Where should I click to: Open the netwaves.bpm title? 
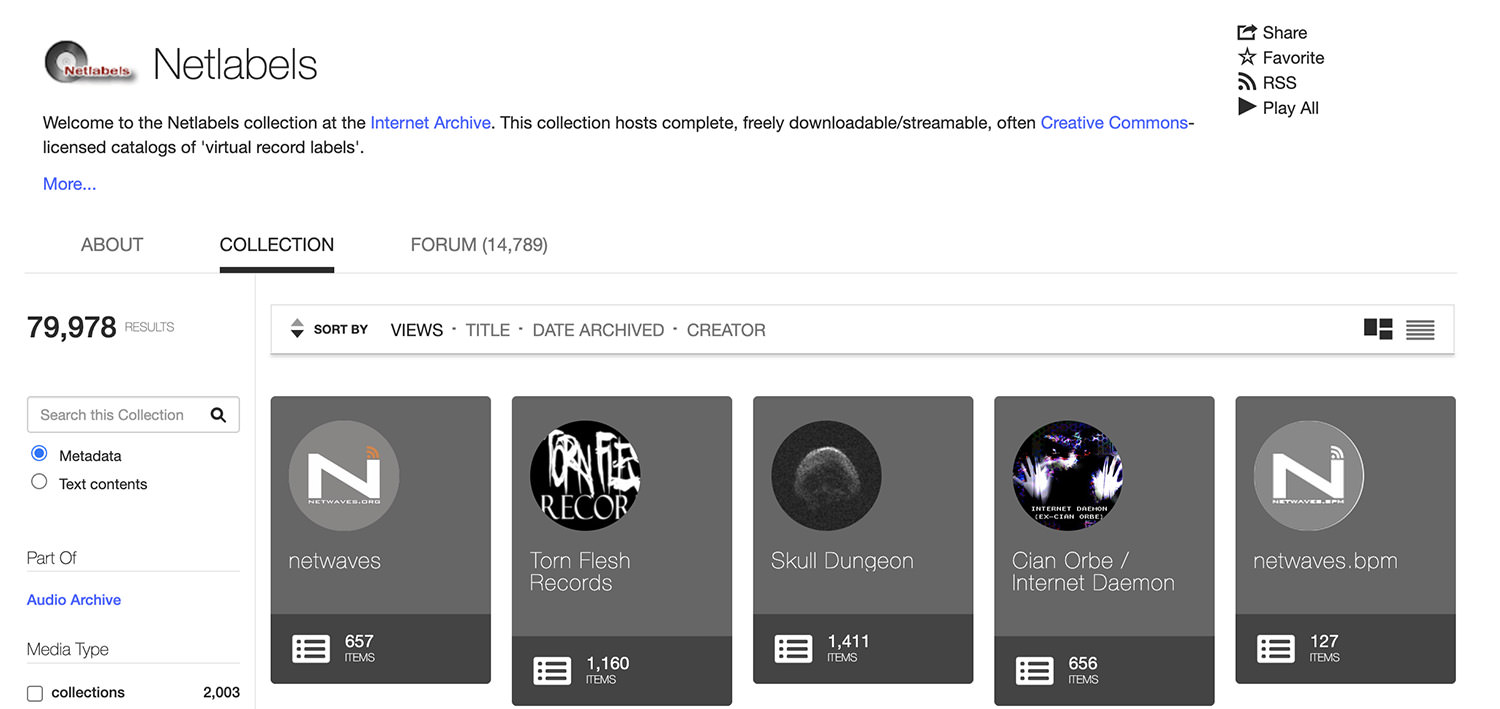pyautogui.click(x=1325, y=561)
